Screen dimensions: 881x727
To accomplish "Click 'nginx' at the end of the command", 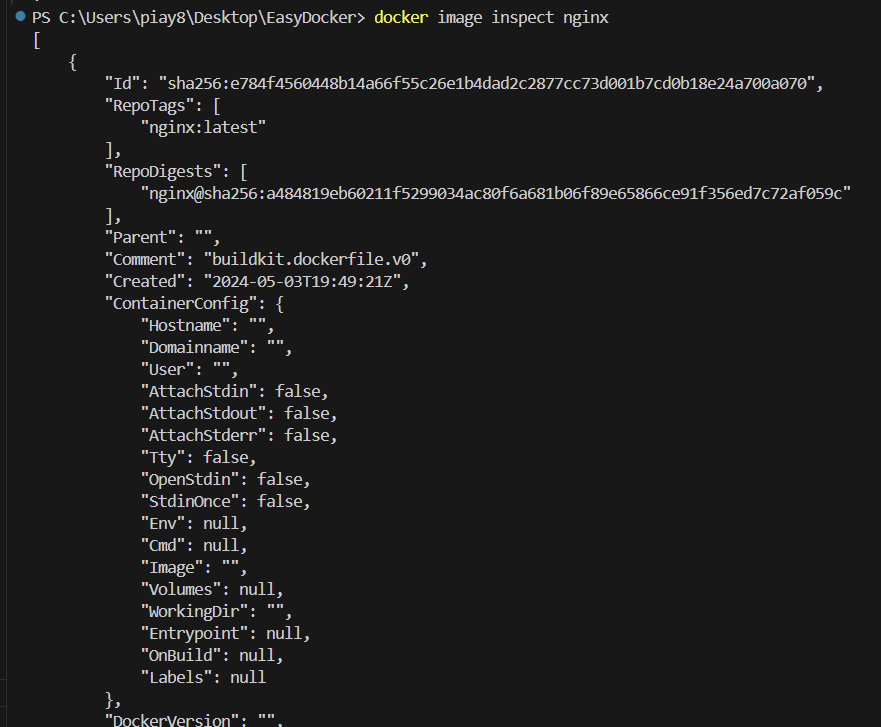I will pos(585,19).
